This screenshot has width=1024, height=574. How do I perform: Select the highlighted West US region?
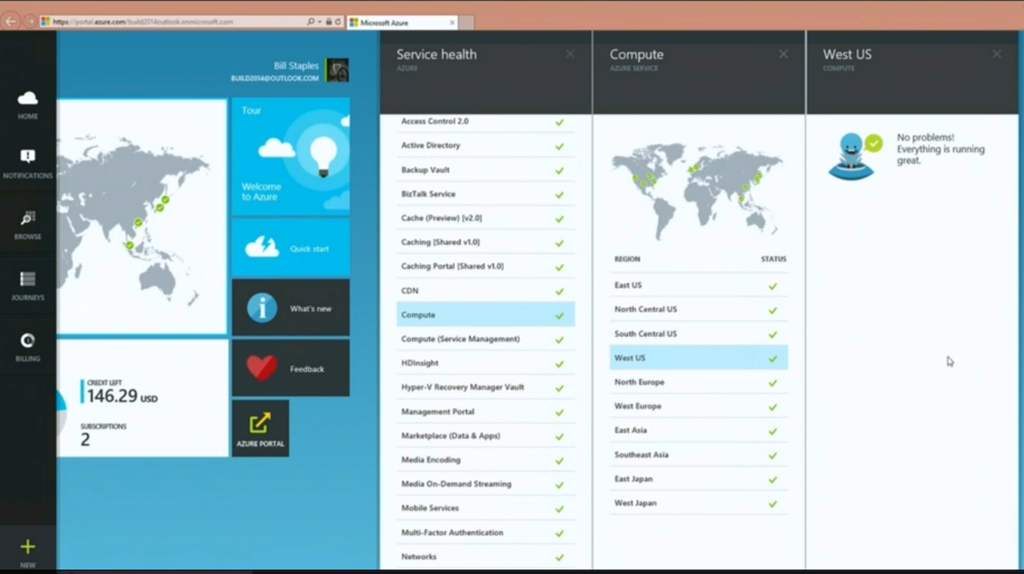pyautogui.click(x=698, y=358)
